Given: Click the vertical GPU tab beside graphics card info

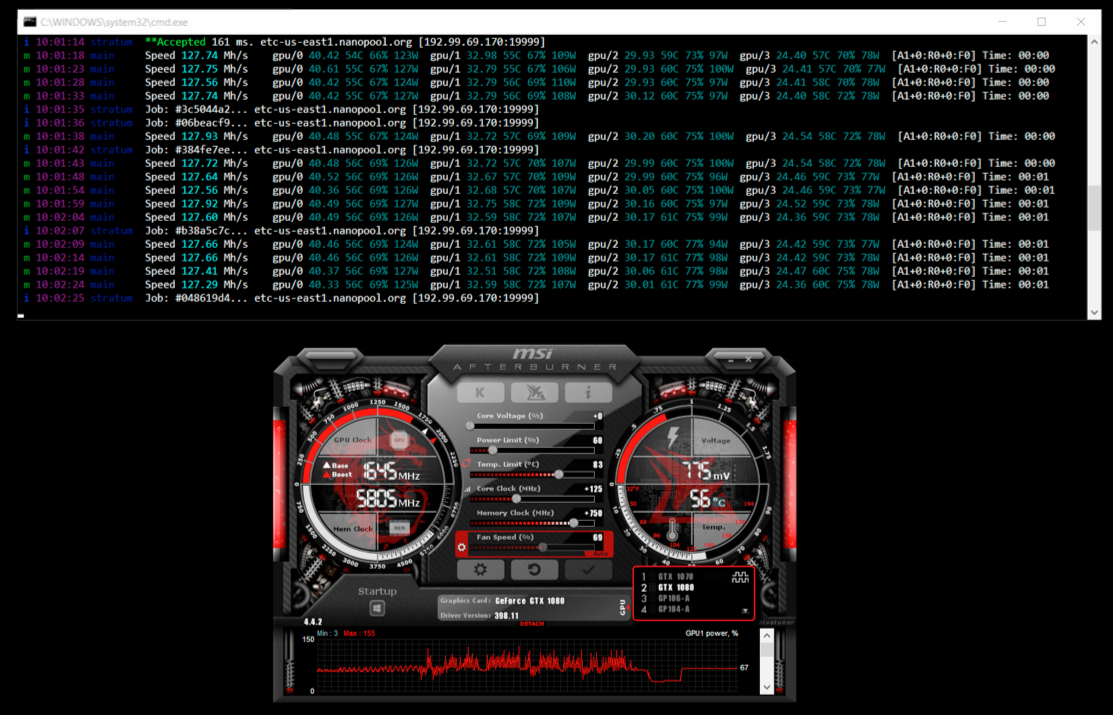Looking at the screenshot, I should [x=623, y=607].
